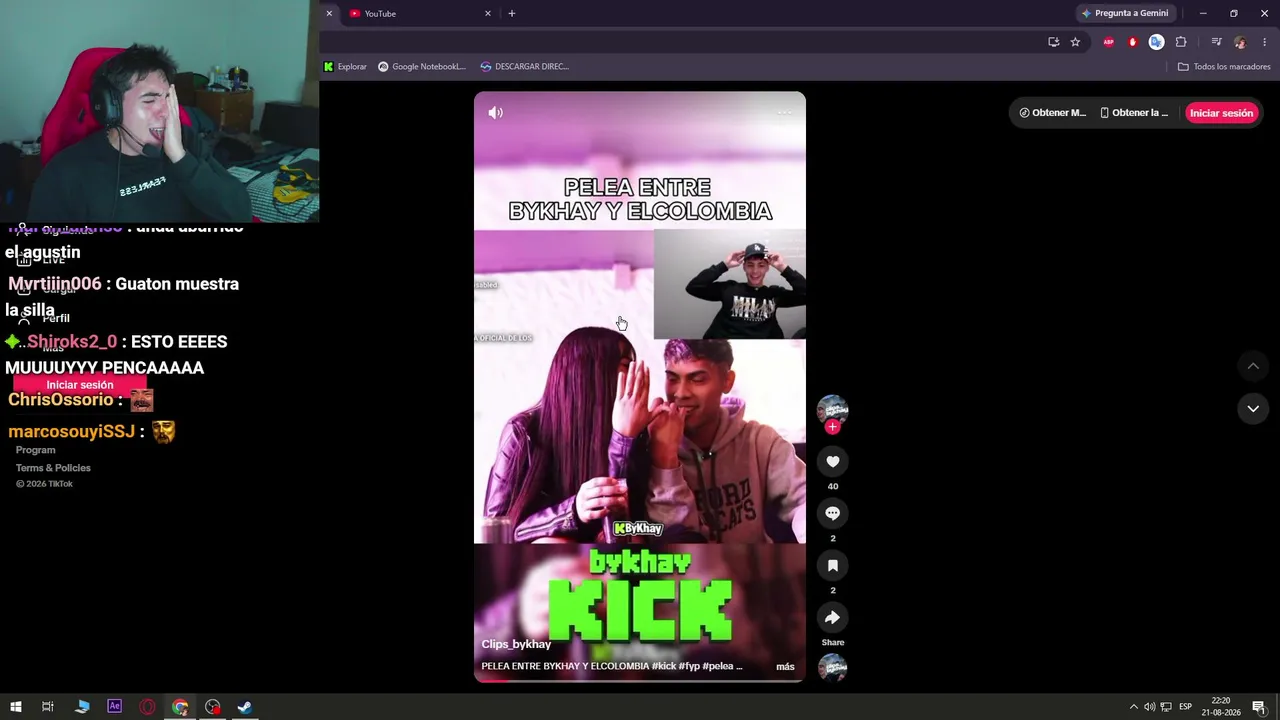Click 'Pregunta a Gemini' button

tap(1125, 14)
